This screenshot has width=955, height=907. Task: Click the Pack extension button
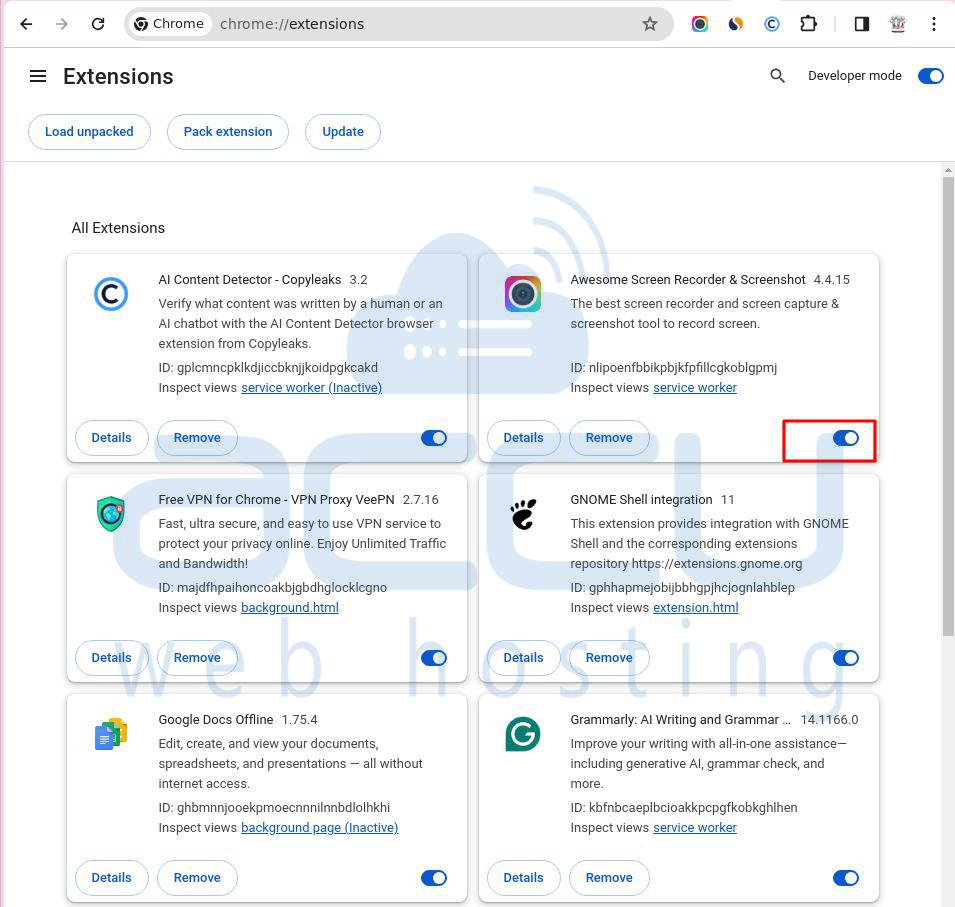tap(228, 132)
